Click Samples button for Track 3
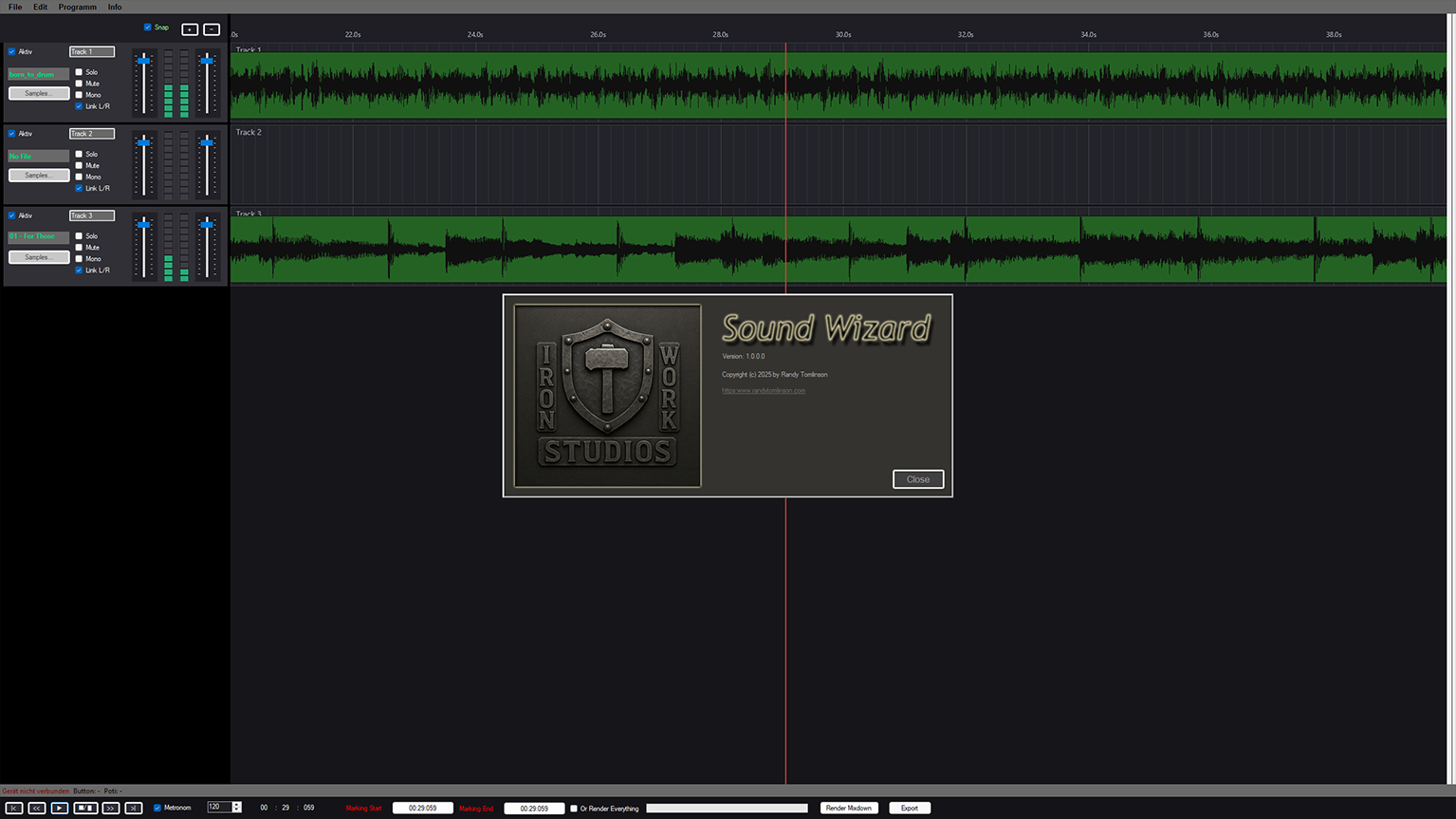This screenshot has height=819, width=1456. tap(39, 257)
